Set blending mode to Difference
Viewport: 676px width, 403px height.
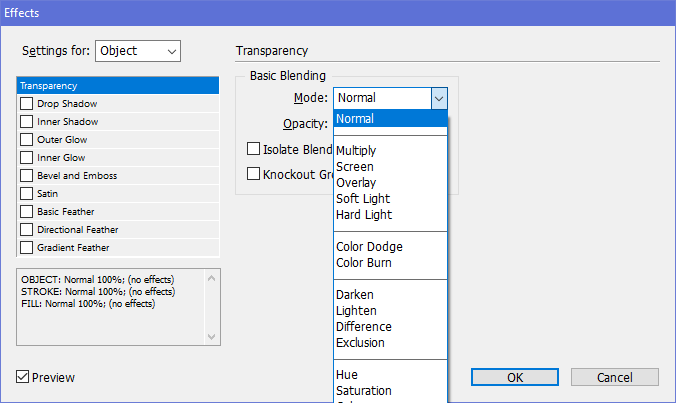pos(364,327)
